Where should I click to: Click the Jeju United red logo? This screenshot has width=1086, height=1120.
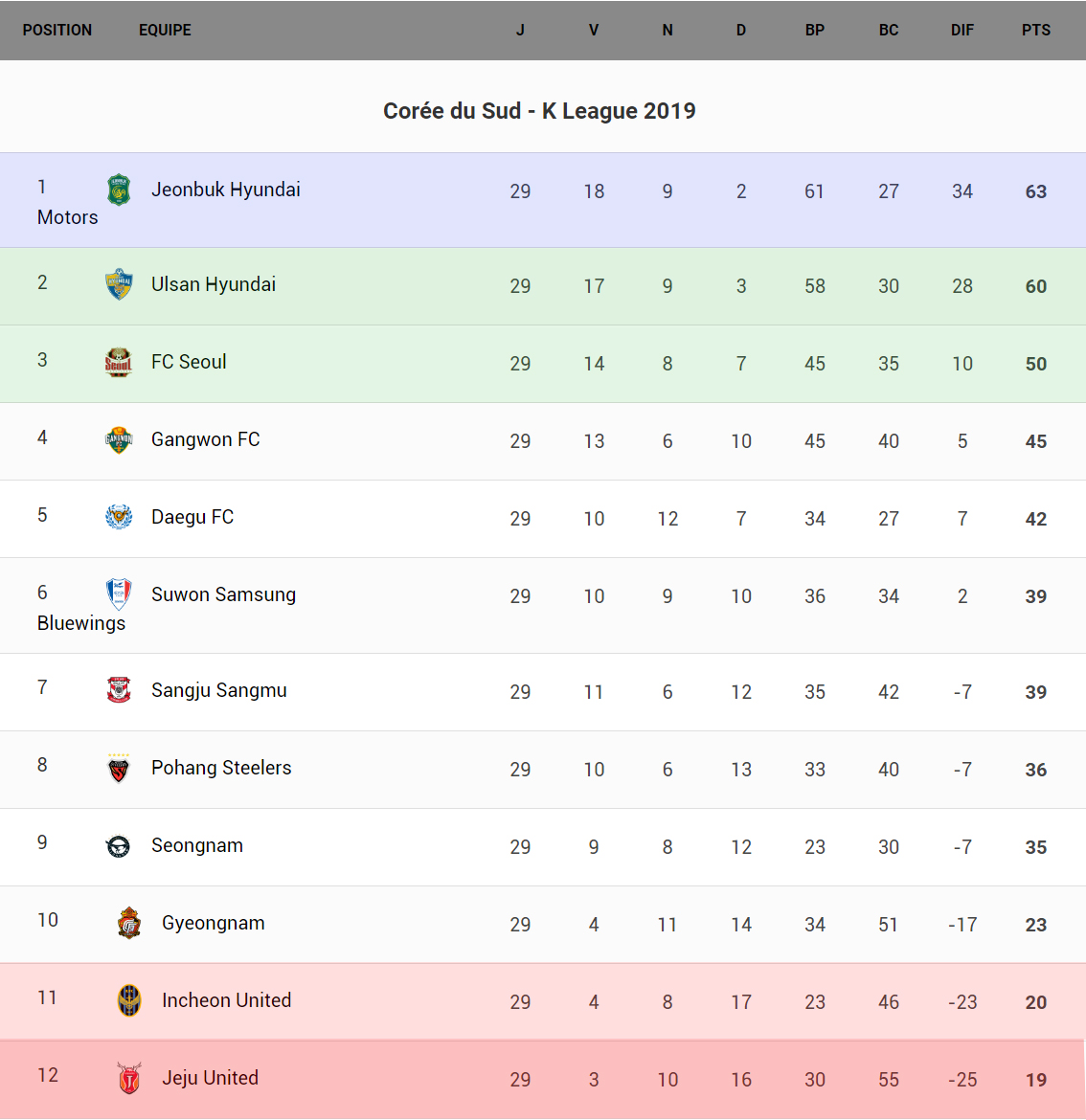(x=129, y=1078)
